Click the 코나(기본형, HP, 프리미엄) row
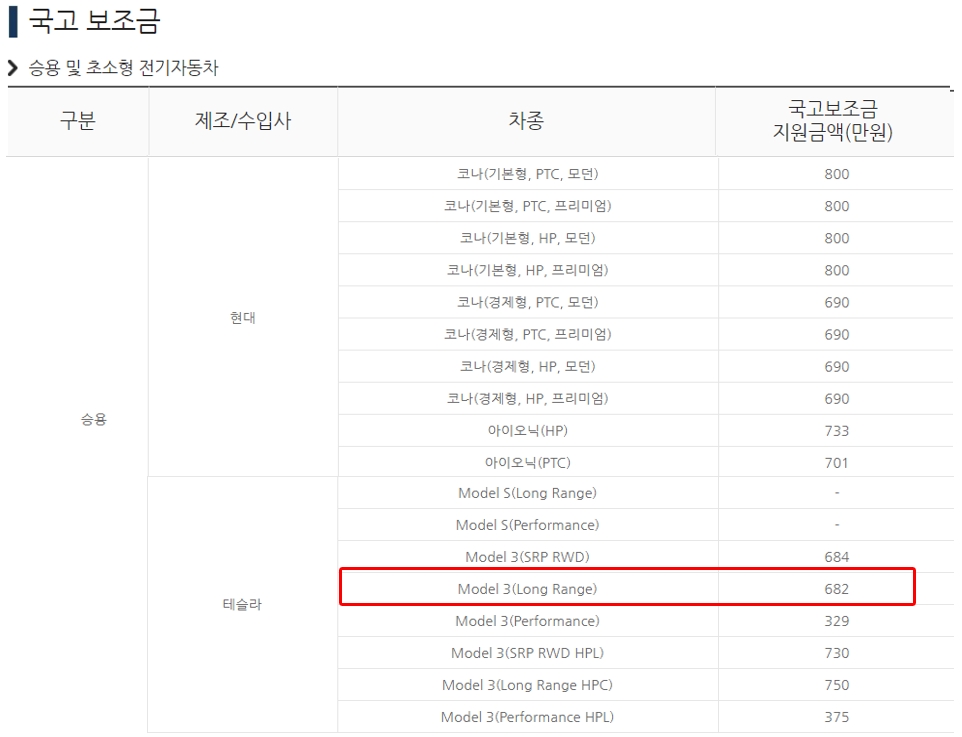Viewport: 962px width, 737px height. tap(645, 270)
